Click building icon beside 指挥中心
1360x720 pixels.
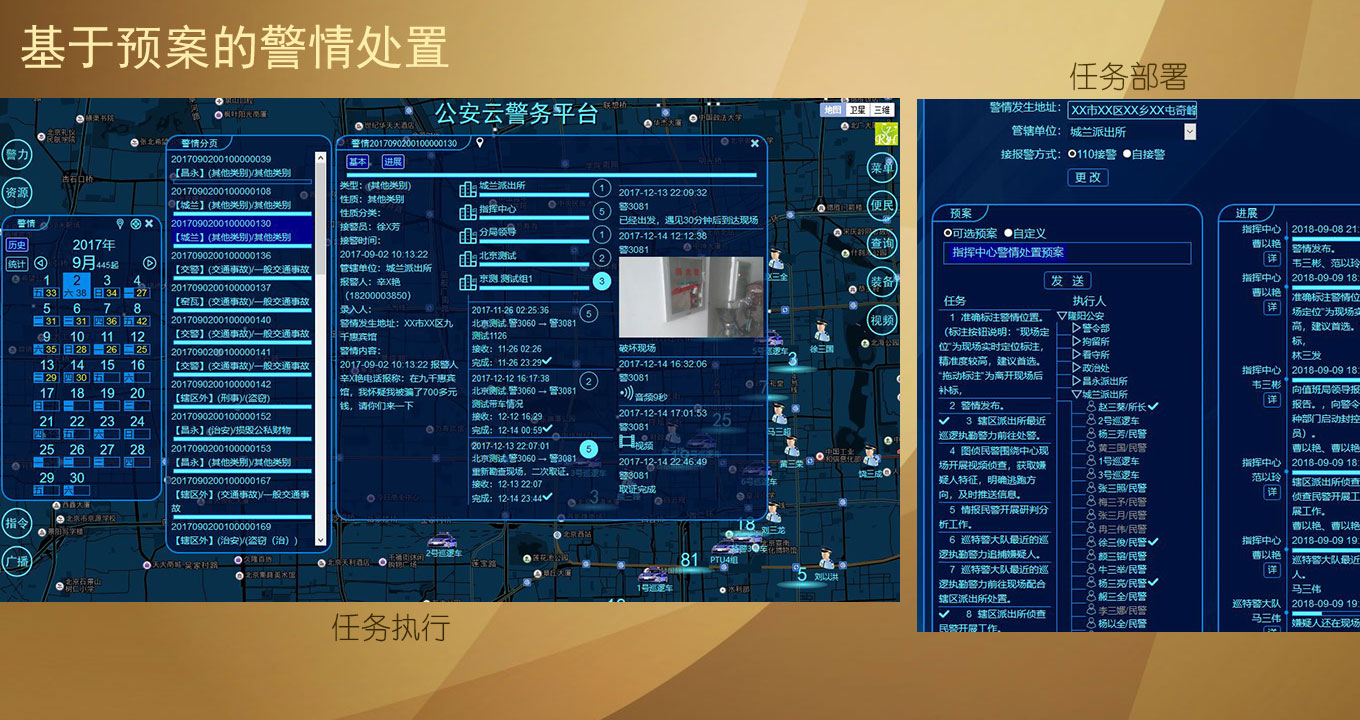pos(467,211)
